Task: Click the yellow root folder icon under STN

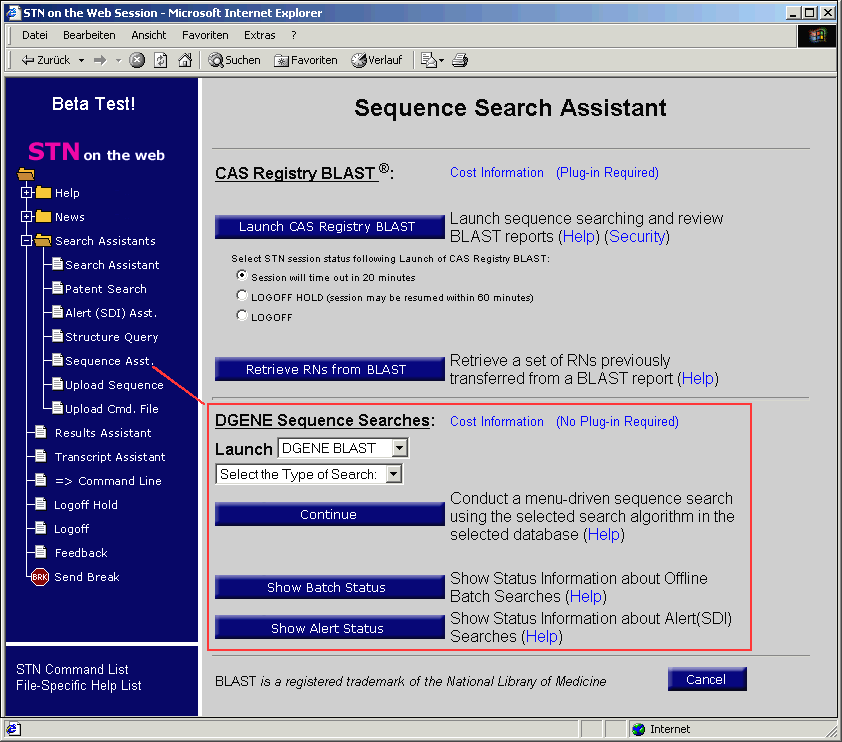Action: point(26,174)
